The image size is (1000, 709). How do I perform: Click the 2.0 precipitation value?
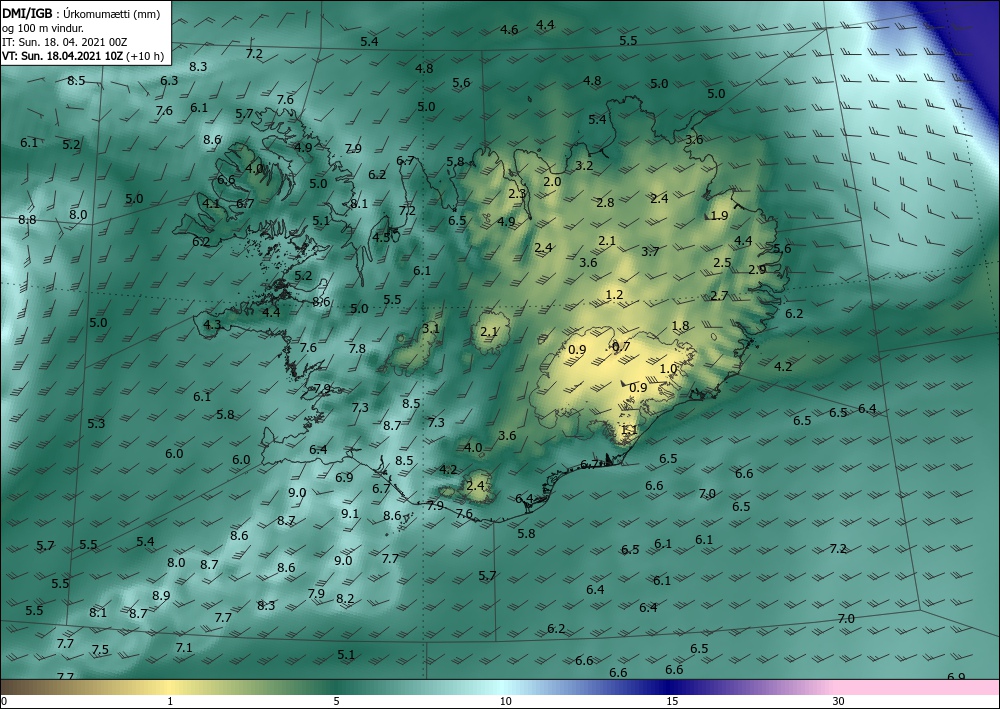point(552,181)
